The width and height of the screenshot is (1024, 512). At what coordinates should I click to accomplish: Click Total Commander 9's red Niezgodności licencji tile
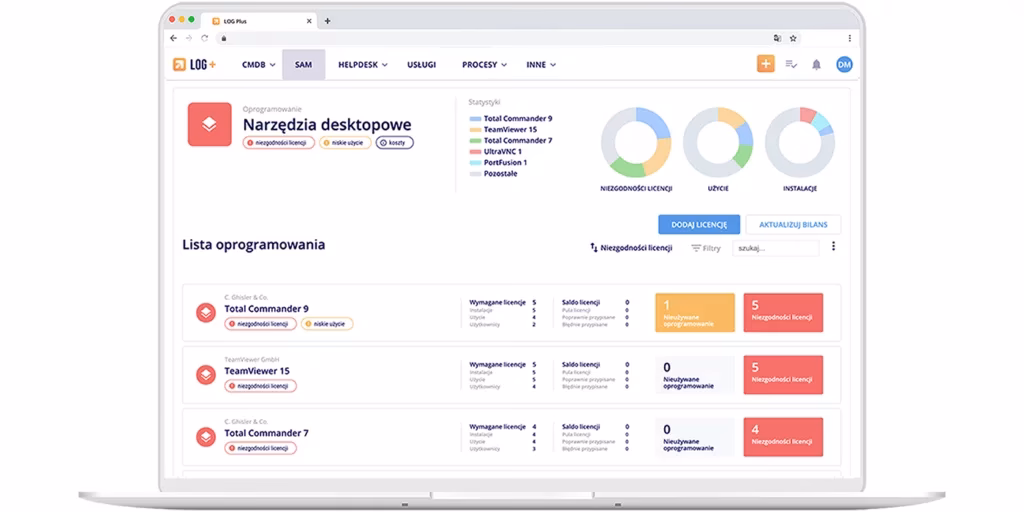[x=783, y=313]
